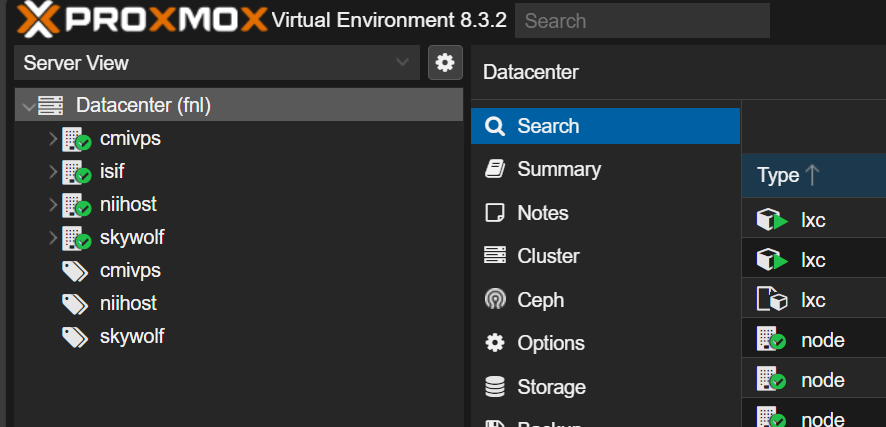Open the Ceph menu item
This screenshot has width=886, height=427.
pyautogui.click(x=605, y=300)
